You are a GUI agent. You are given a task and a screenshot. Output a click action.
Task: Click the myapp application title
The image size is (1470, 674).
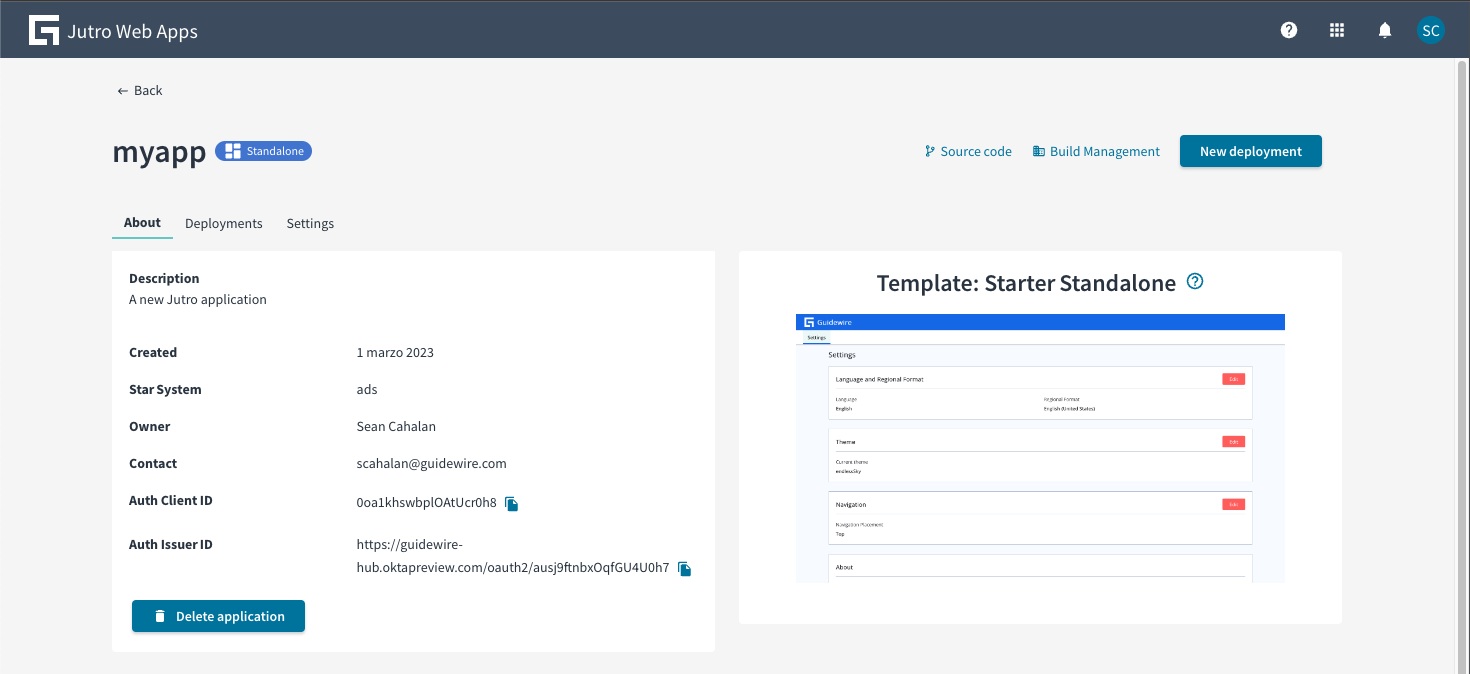[159, 152]
